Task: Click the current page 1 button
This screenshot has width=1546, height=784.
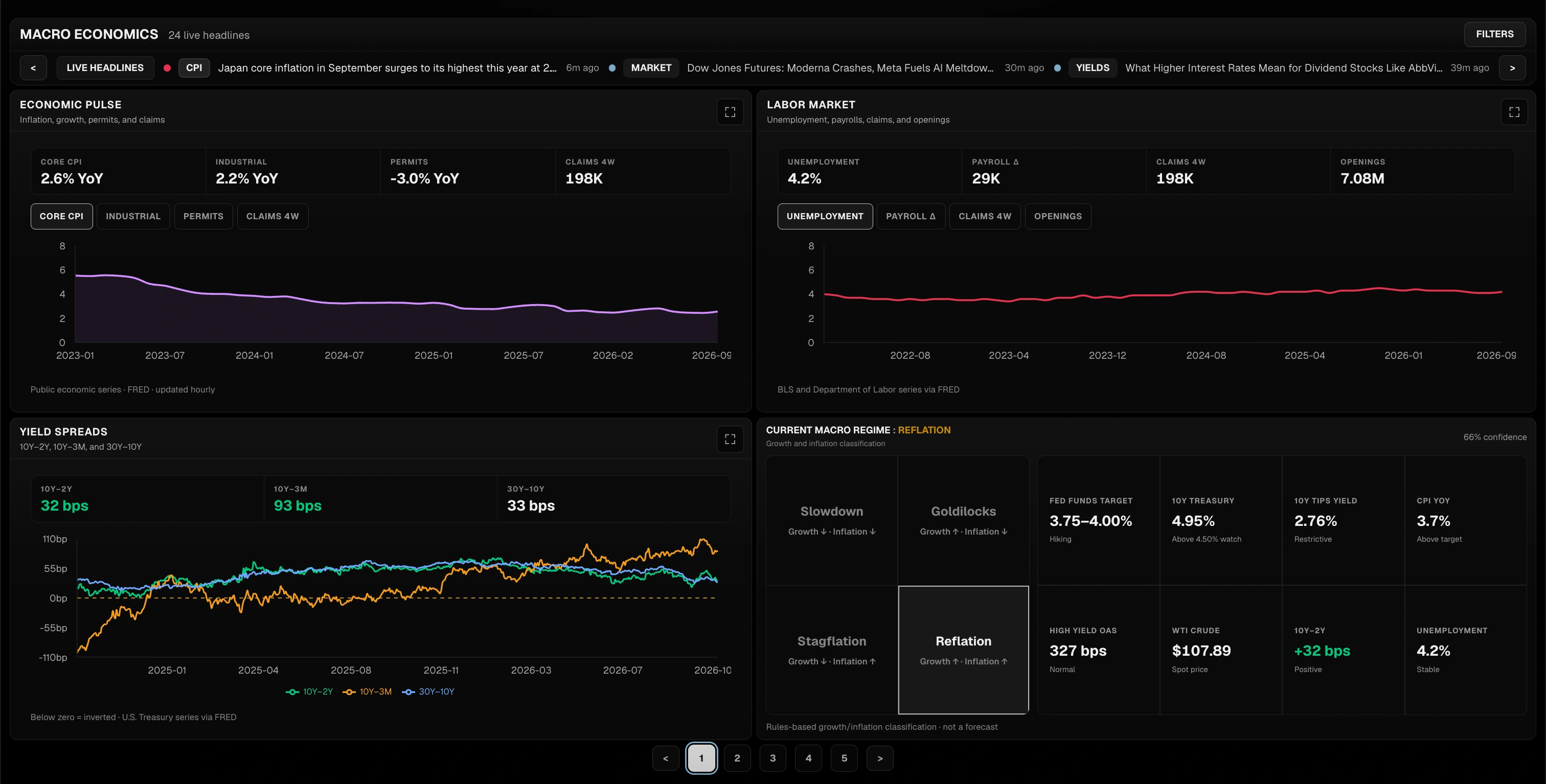Action: (x=701, y=758)
